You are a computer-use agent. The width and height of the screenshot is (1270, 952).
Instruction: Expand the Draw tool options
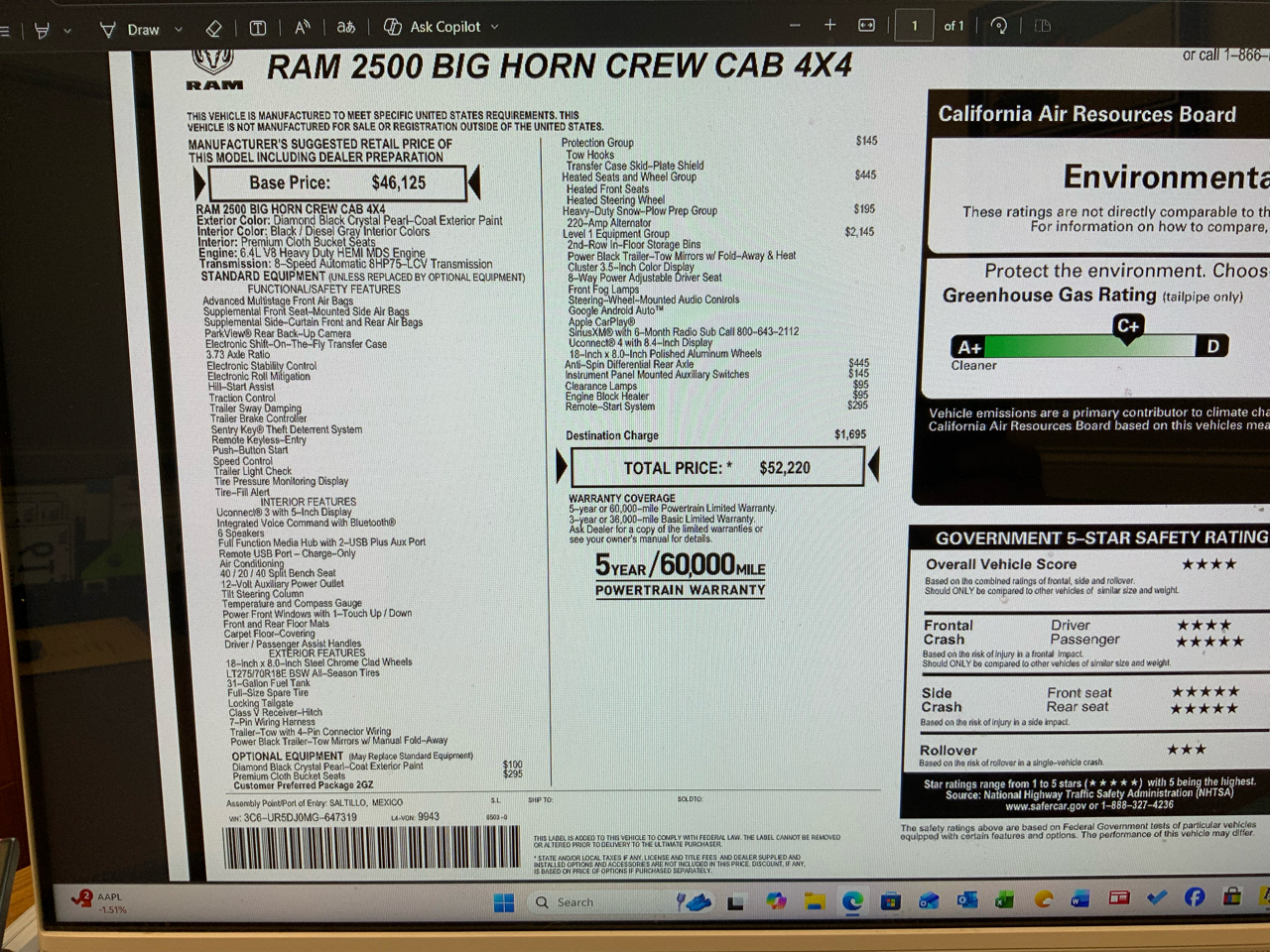tap(179, 27)
